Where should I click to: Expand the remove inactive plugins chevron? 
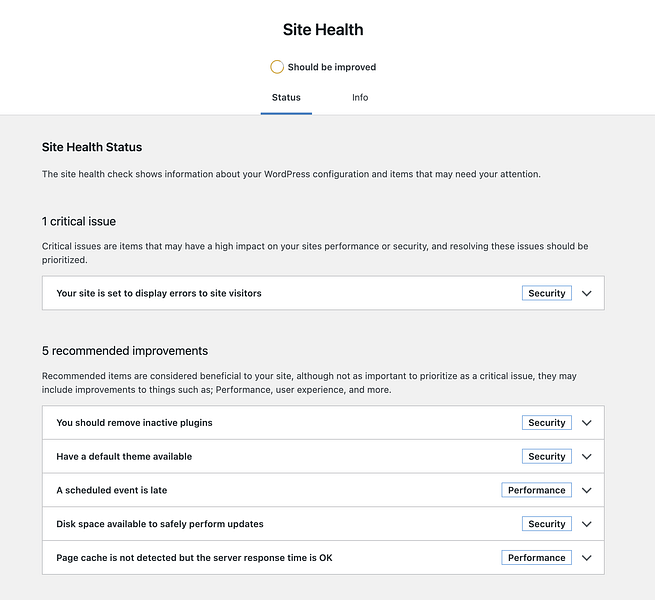tap(587, 423)
